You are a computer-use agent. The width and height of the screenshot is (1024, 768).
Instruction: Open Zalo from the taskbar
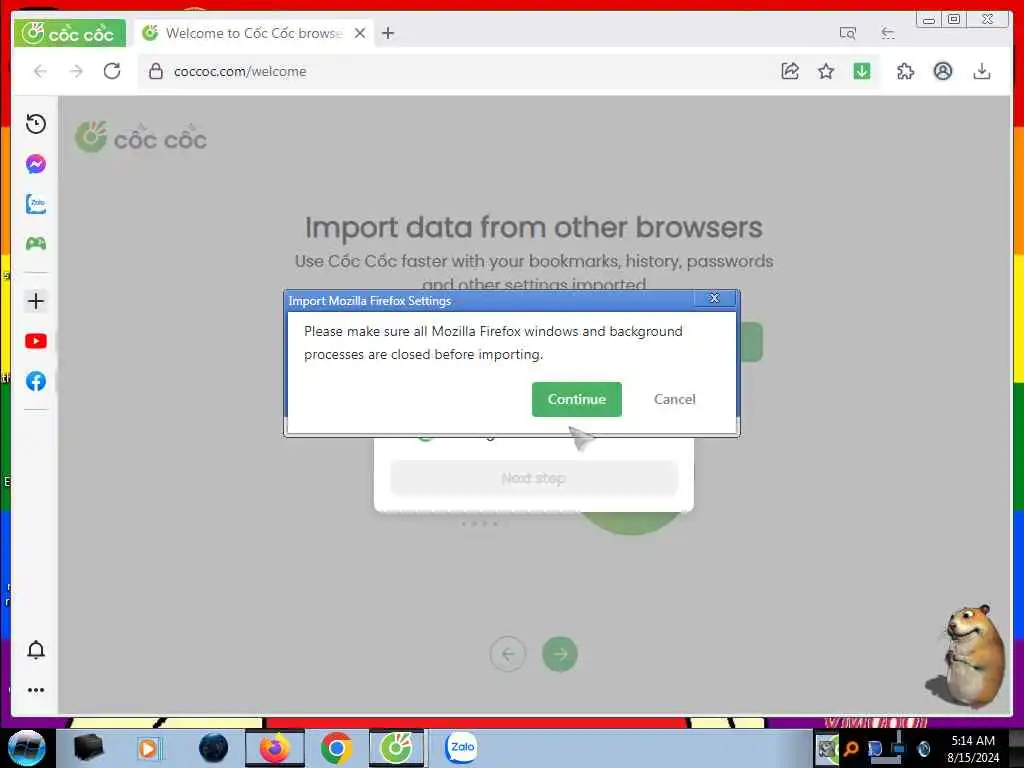point(461,748)
